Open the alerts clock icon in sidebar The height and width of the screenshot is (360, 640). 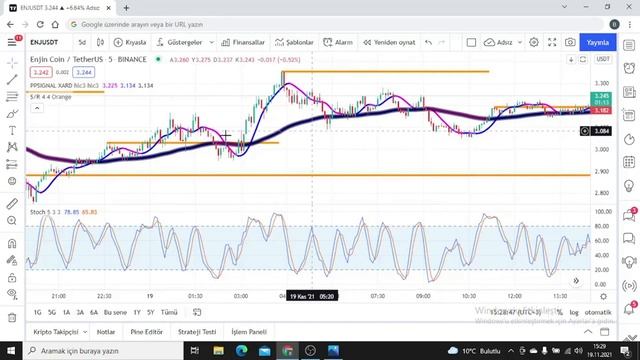(x=629, y=68)
